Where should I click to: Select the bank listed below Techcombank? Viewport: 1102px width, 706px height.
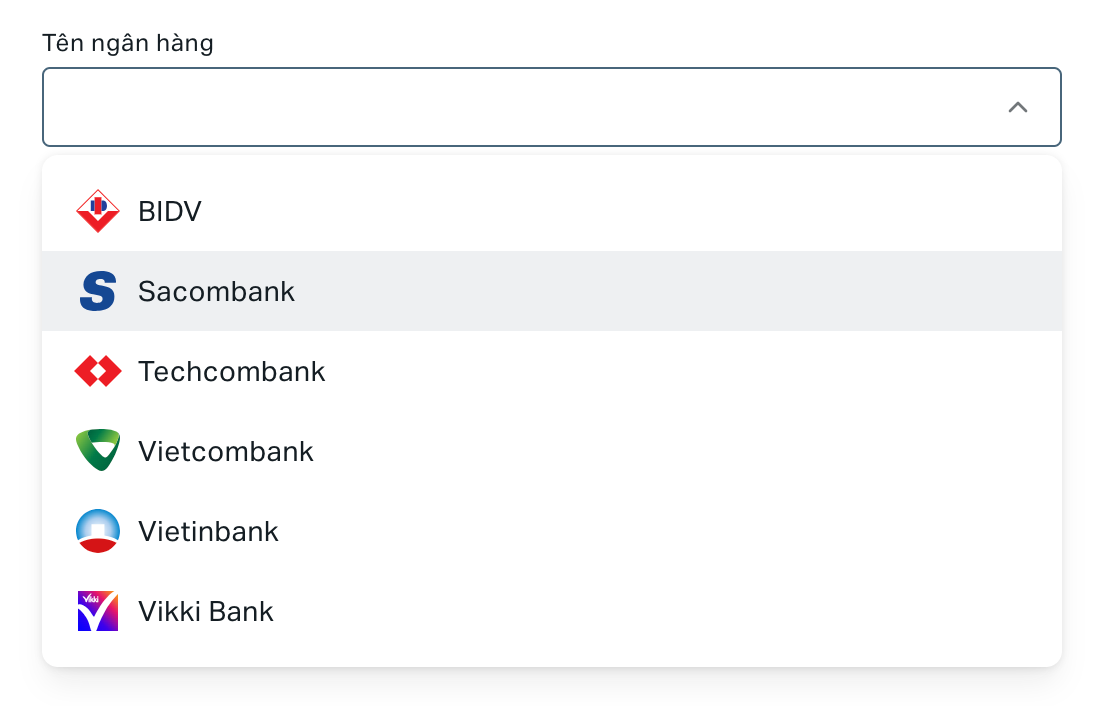[x=550, y=451]
